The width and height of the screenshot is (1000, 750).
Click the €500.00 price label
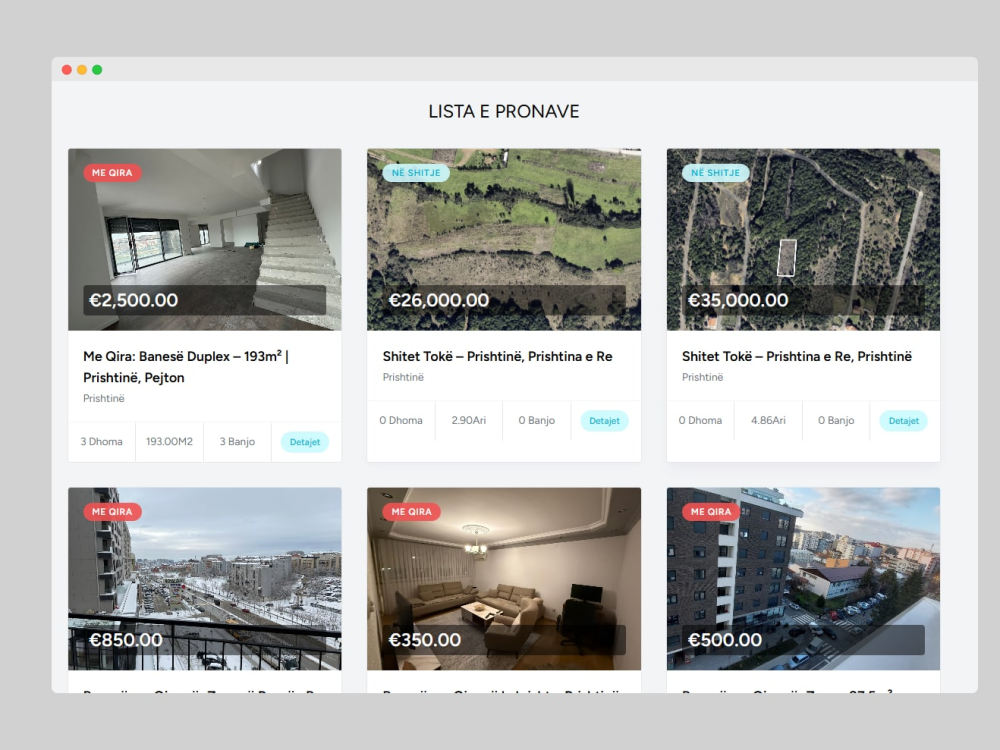[x=724, y=640]
